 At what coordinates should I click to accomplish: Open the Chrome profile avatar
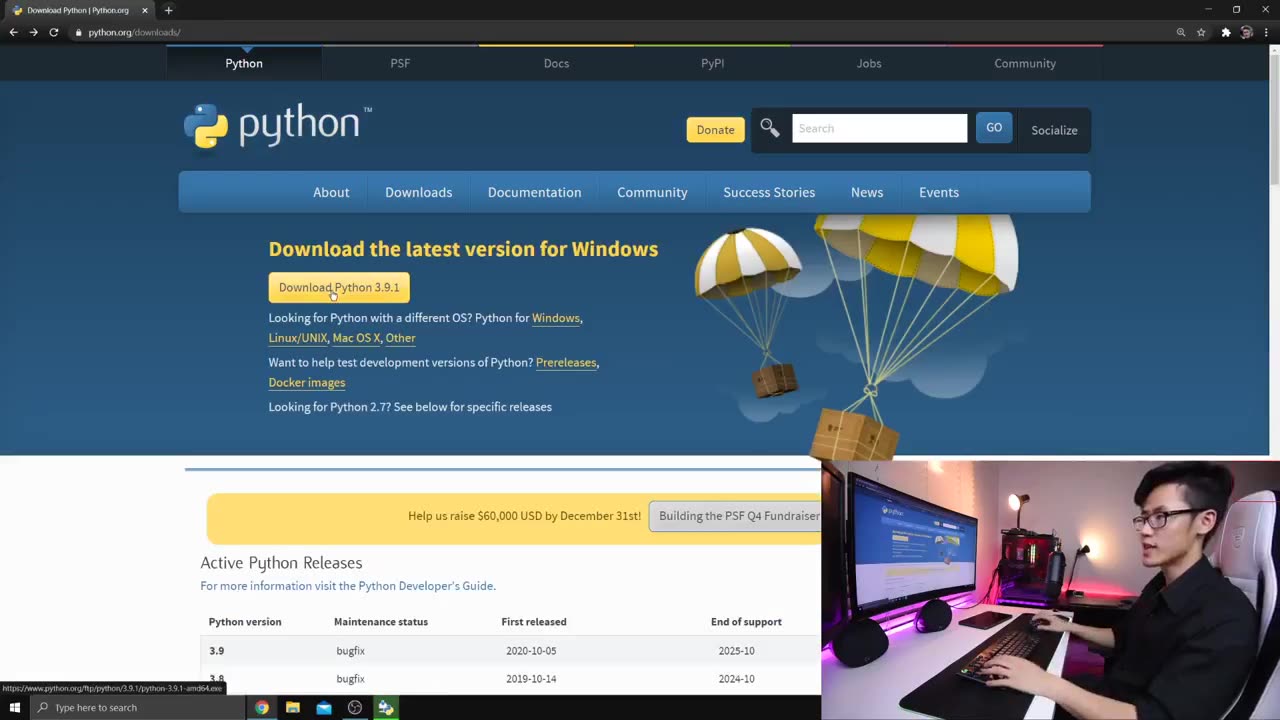point(1246,32)
